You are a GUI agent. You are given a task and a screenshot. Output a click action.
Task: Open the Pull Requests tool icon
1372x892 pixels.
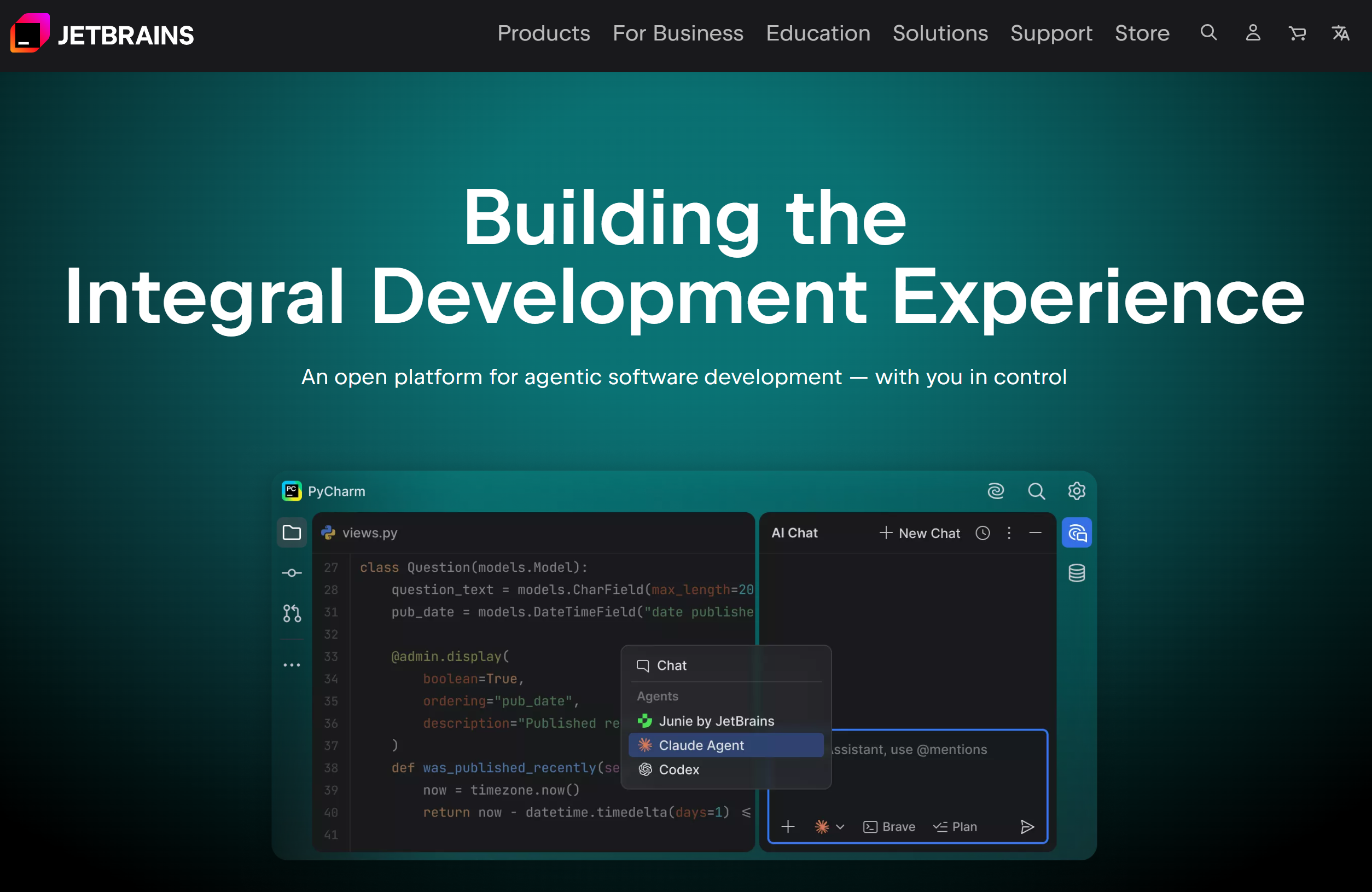292,613
